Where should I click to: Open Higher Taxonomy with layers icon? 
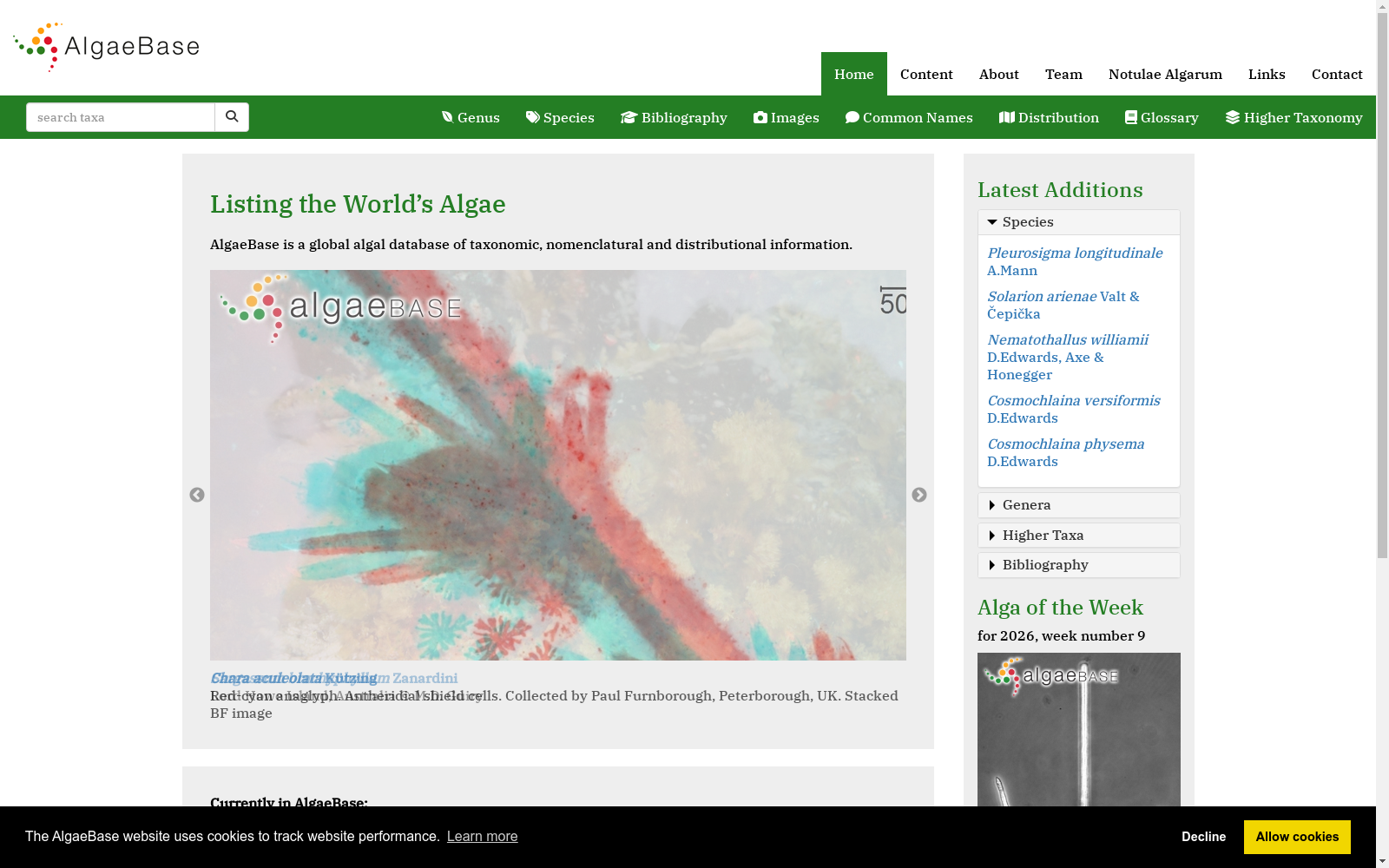tap(1294, 117)
